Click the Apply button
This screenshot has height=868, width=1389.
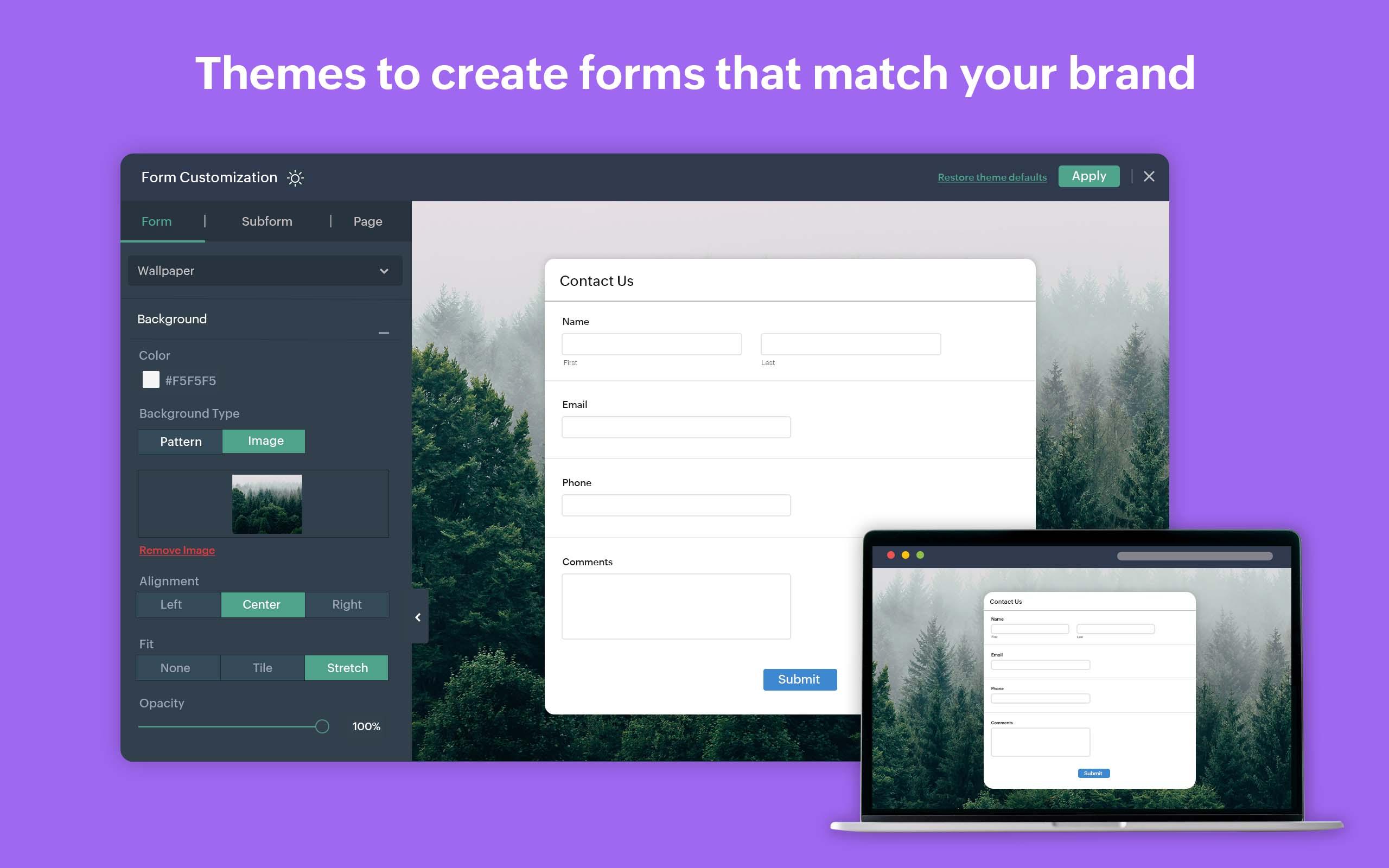(1089, 176)
